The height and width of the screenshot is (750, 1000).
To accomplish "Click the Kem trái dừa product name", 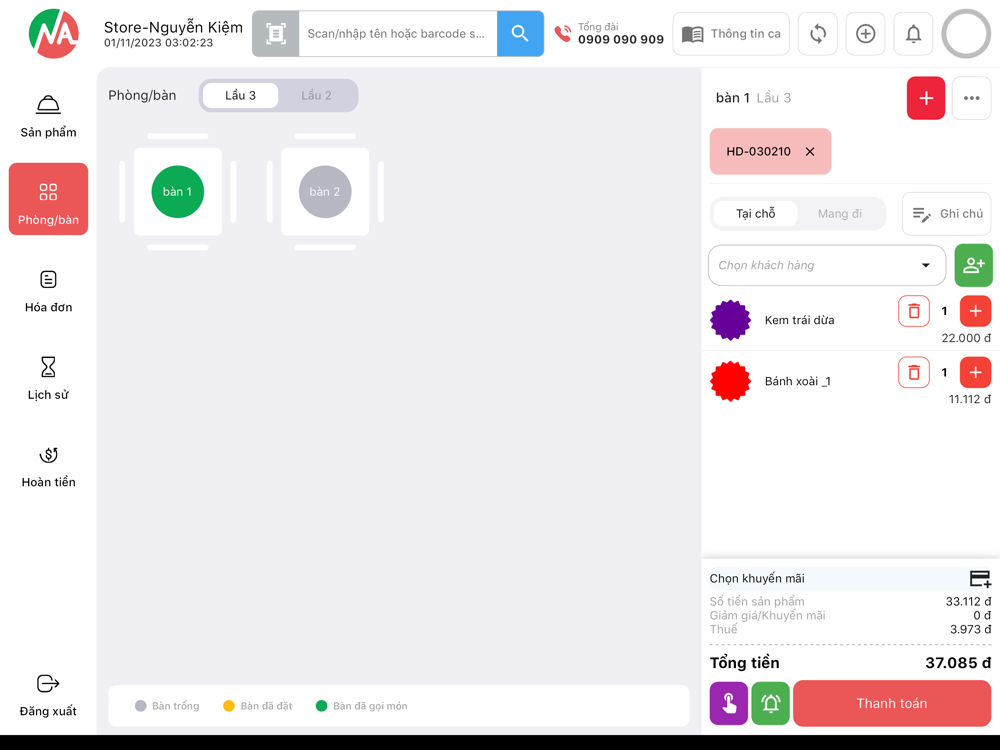I will [x=799, y=320].
